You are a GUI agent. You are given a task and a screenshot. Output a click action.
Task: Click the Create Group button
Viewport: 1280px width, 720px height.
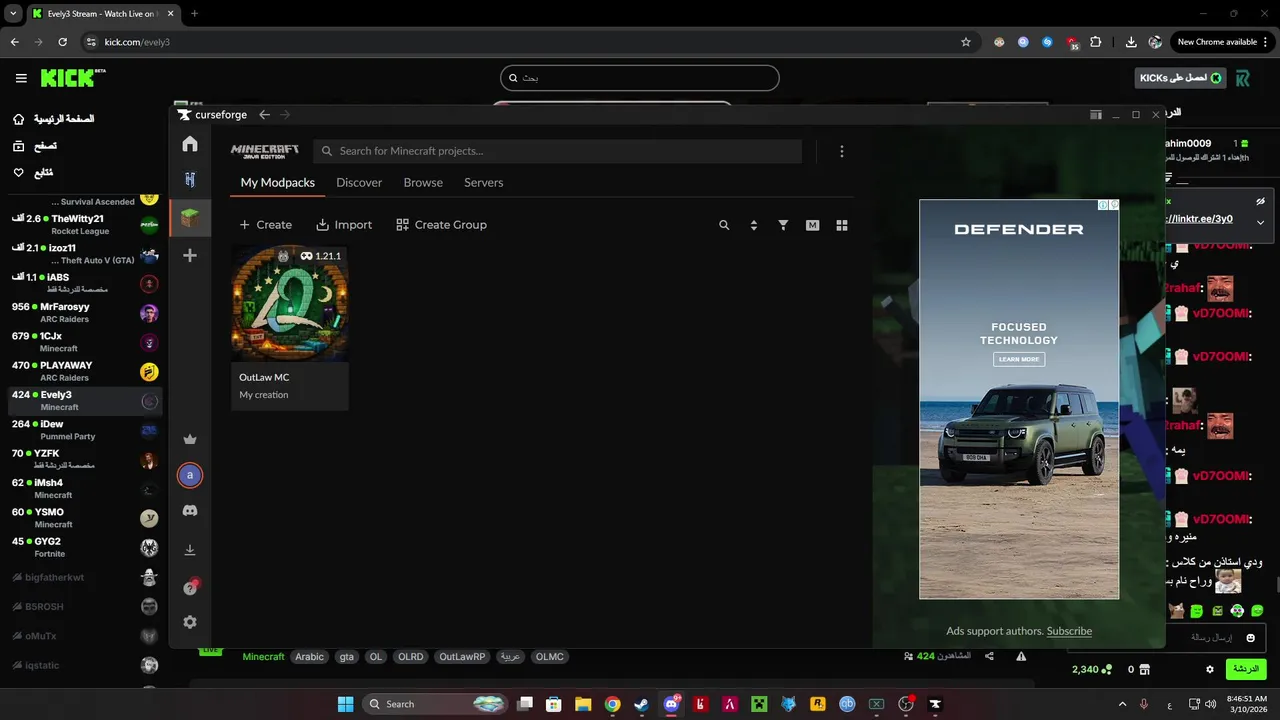pyautogui.click(x=441, y=225)
